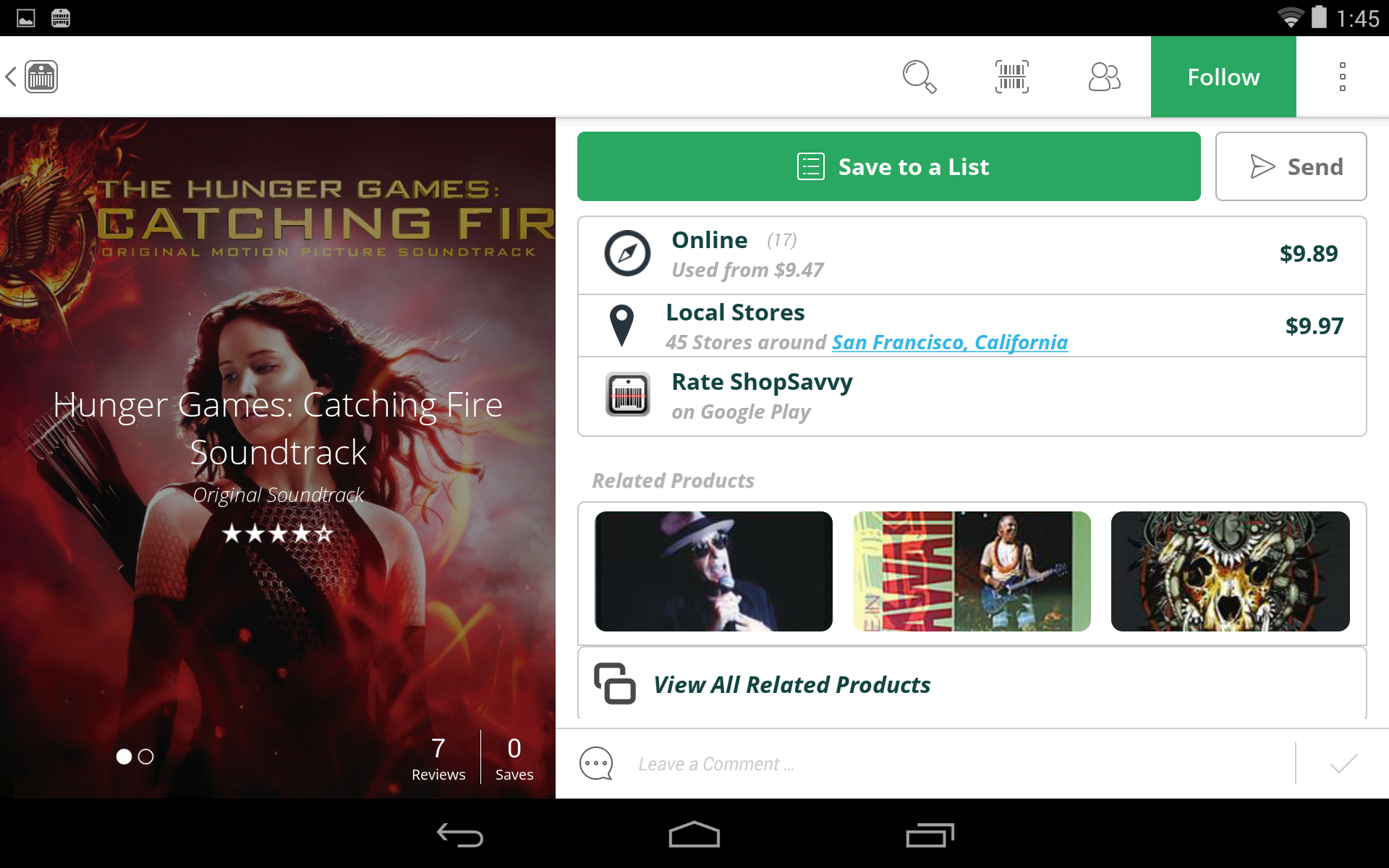Open related product showing guitarist

pyautogui.click(x=972, y=571)
